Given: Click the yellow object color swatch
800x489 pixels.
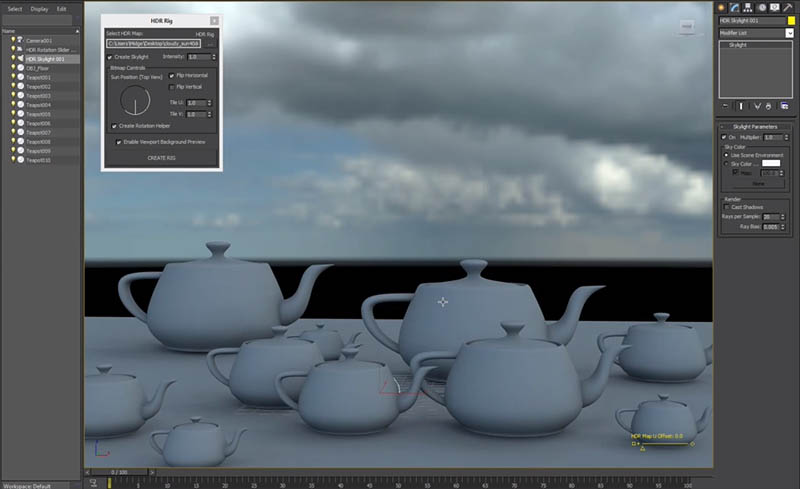Looking at the screenshot, I should coord(791,20).
